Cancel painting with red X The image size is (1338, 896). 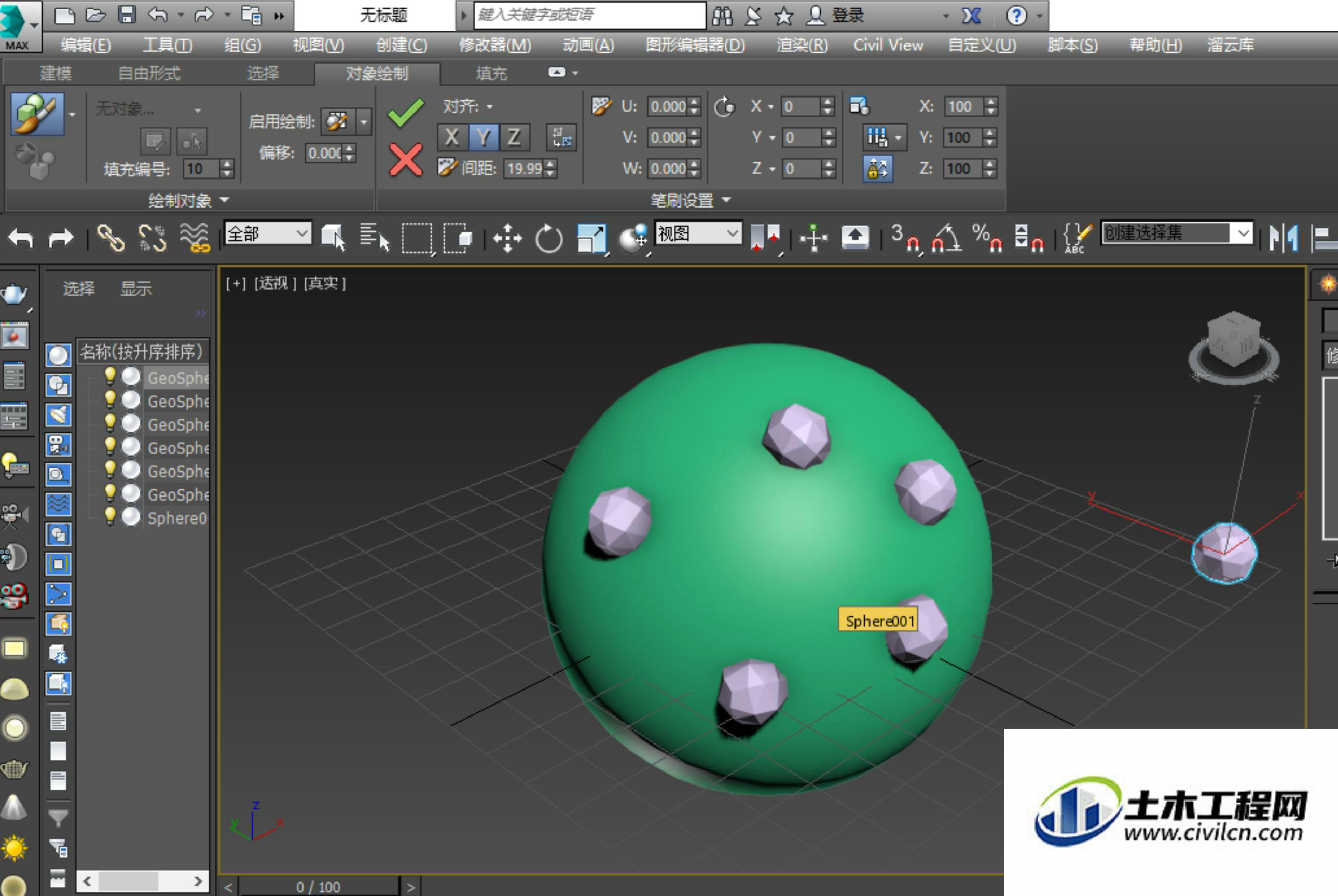(x=406, y=160)
